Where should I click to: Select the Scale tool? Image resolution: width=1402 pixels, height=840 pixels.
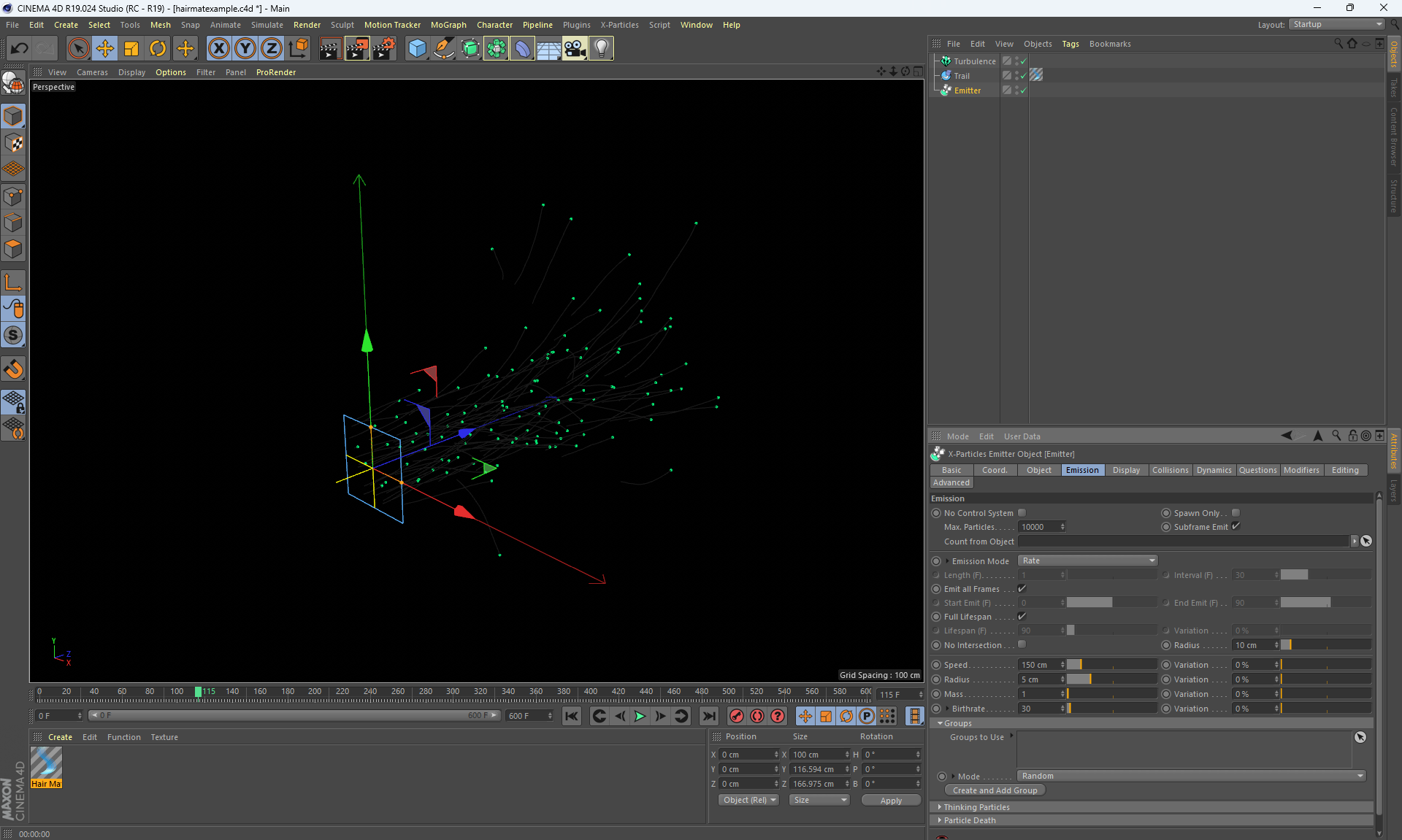(x=131, y=49)
